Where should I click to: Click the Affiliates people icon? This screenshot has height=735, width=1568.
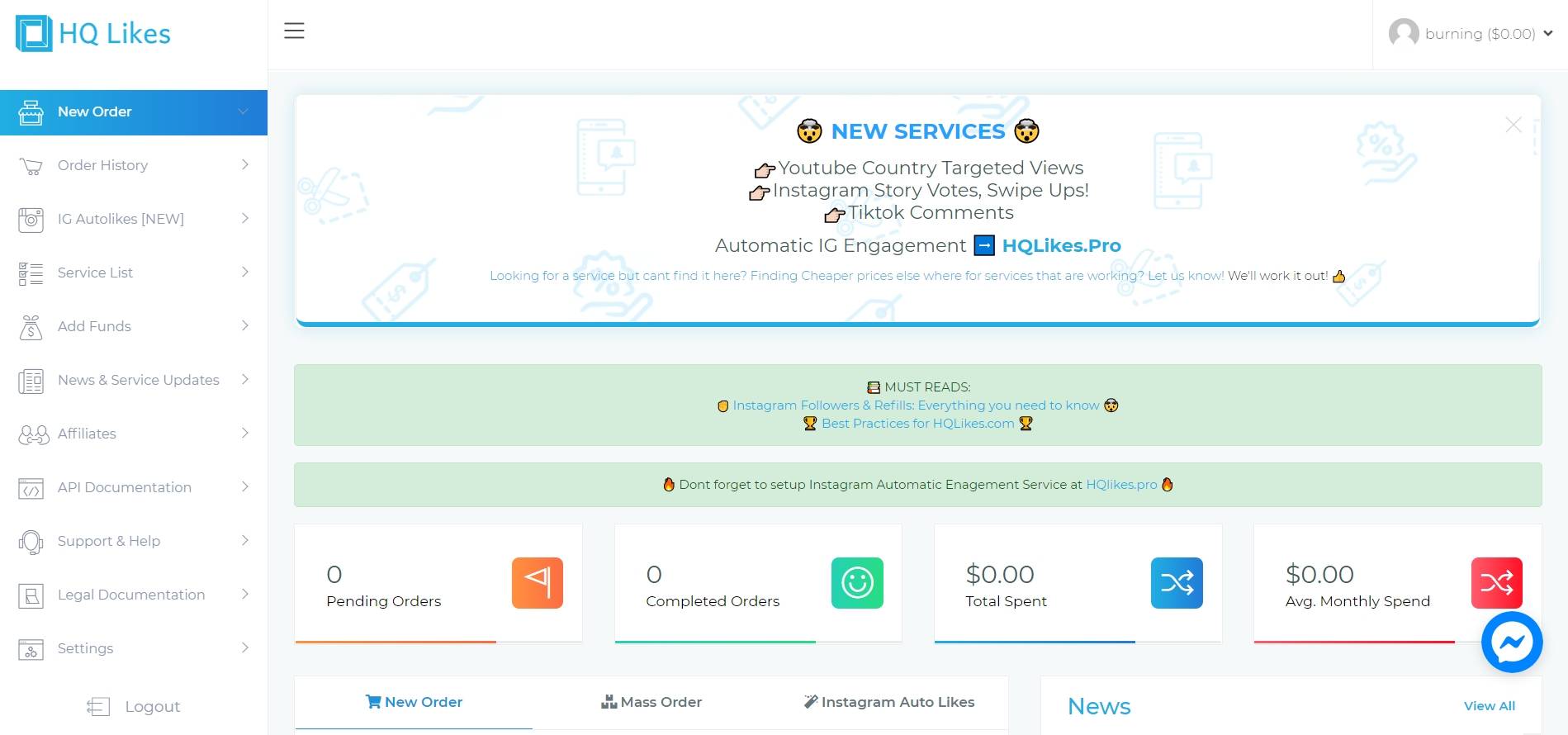pos(34,434)
